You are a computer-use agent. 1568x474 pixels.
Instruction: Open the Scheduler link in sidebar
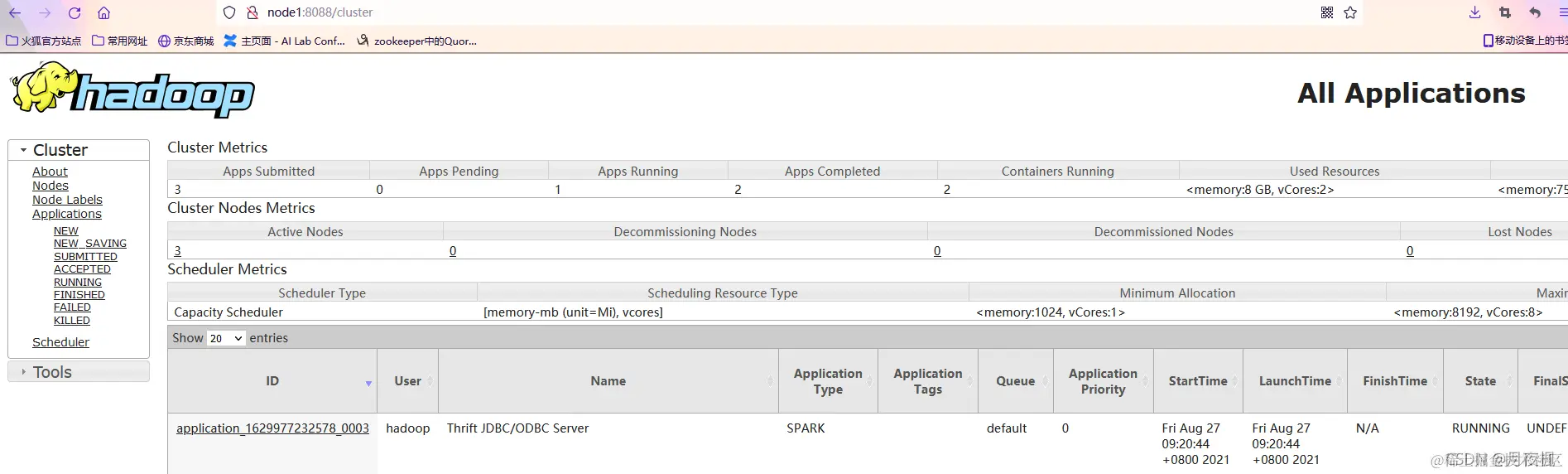[60, 342]
